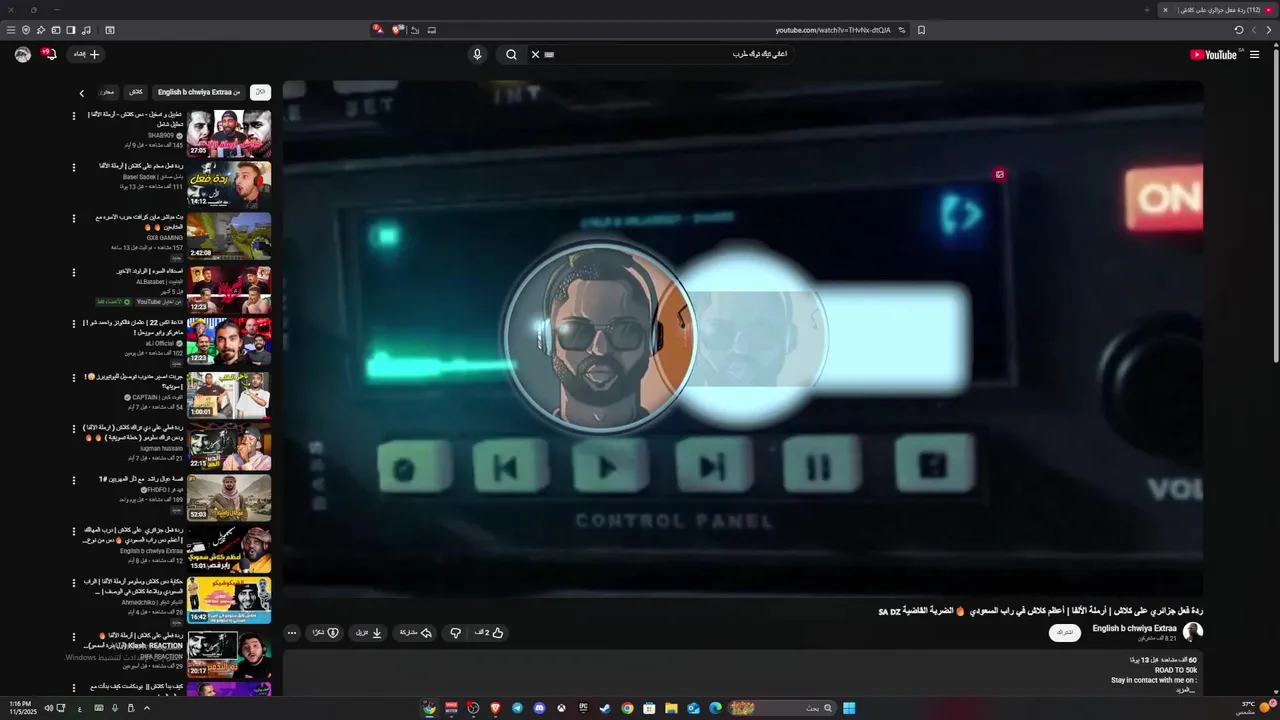Close the YouTube browser tab
The height and width of the screenshot is (720, 1280).
[x=1164, y=10]
